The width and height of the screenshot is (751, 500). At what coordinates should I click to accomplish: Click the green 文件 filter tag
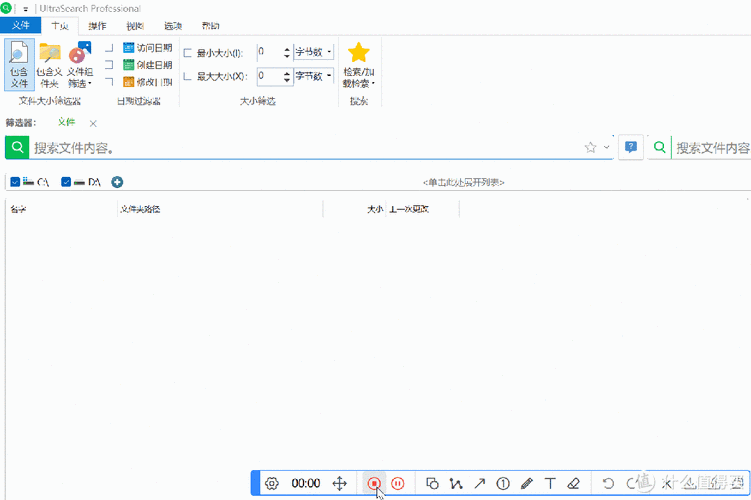[x=66, y=123]
